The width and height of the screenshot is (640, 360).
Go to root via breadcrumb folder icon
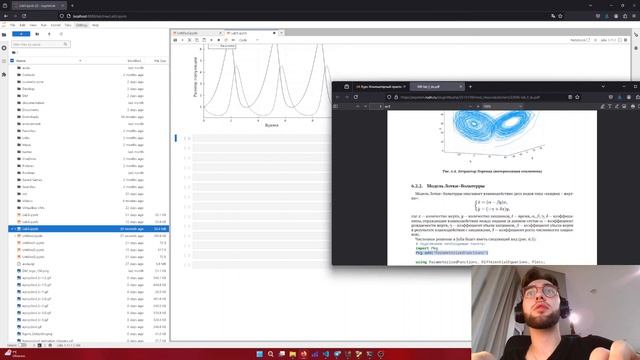(14, 53)
